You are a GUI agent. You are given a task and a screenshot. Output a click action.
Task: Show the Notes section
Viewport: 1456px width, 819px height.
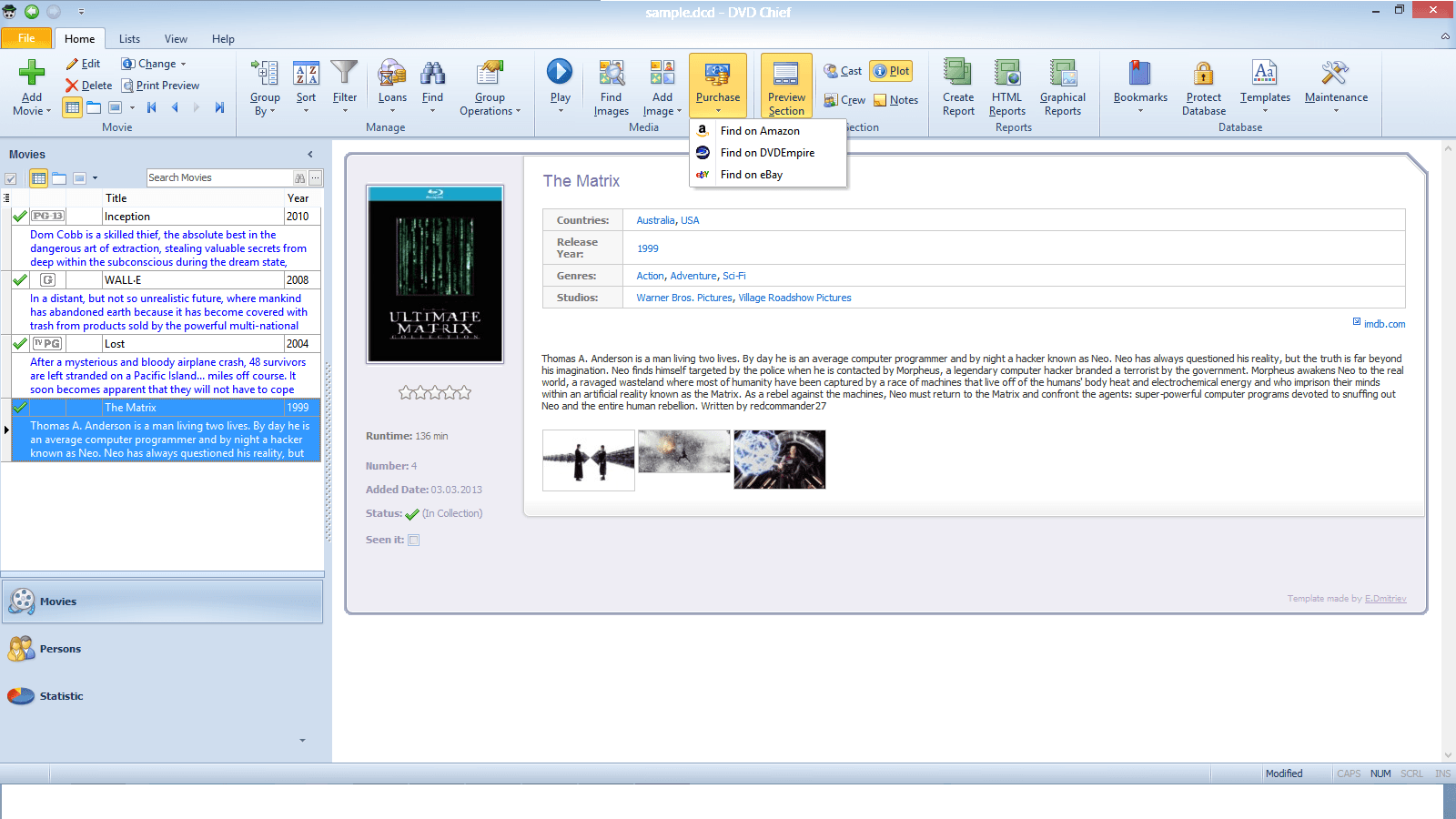(x=896, y=100)
